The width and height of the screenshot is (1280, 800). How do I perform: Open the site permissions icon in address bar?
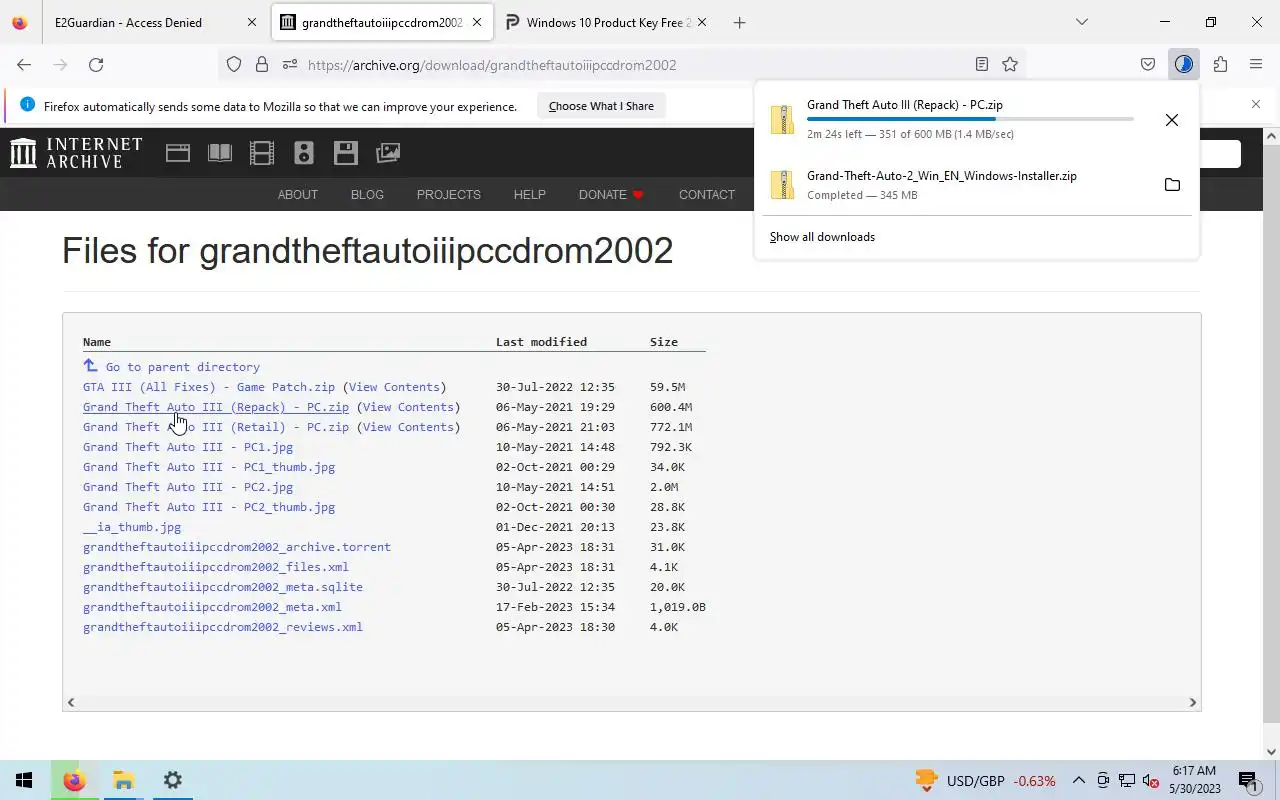coord(290,65)
